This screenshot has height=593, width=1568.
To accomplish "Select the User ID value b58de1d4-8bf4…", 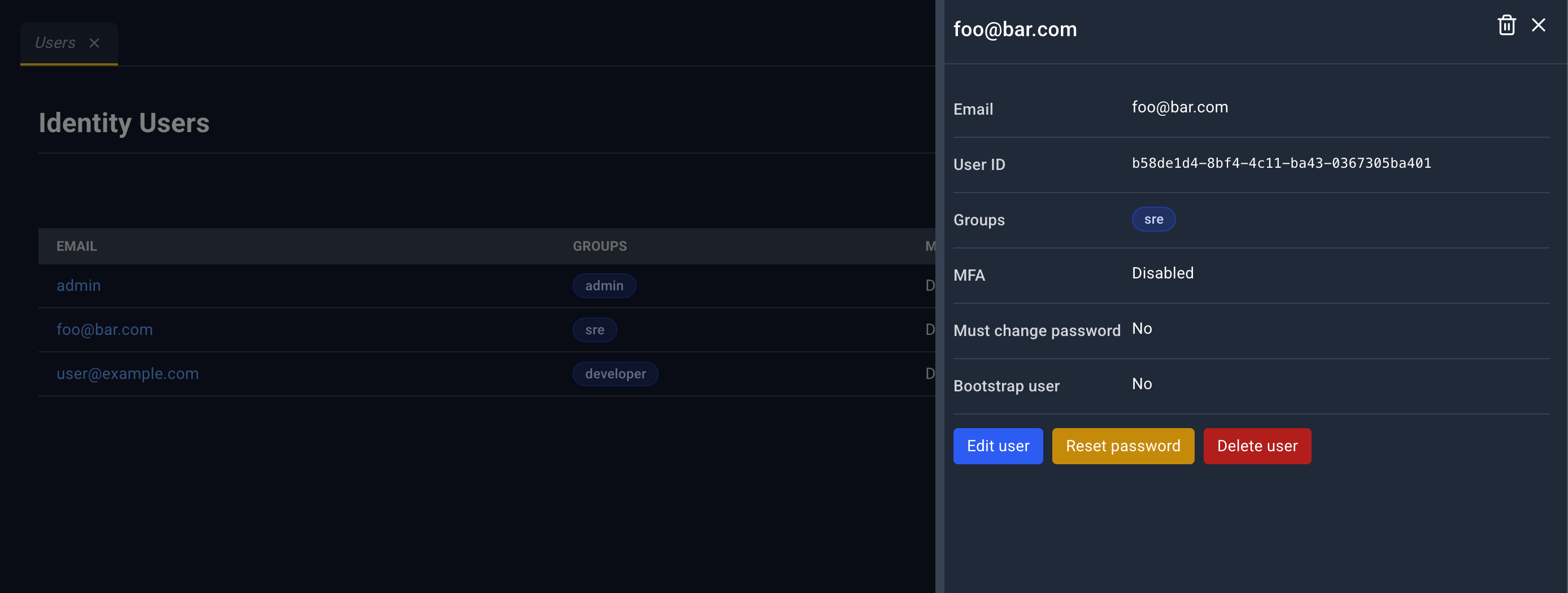I will point(1280,163).
